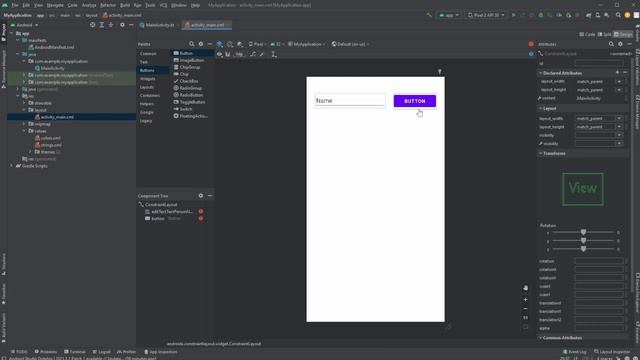Open the Android project view dropdown
640x360 pixels.
click(24, 25)
